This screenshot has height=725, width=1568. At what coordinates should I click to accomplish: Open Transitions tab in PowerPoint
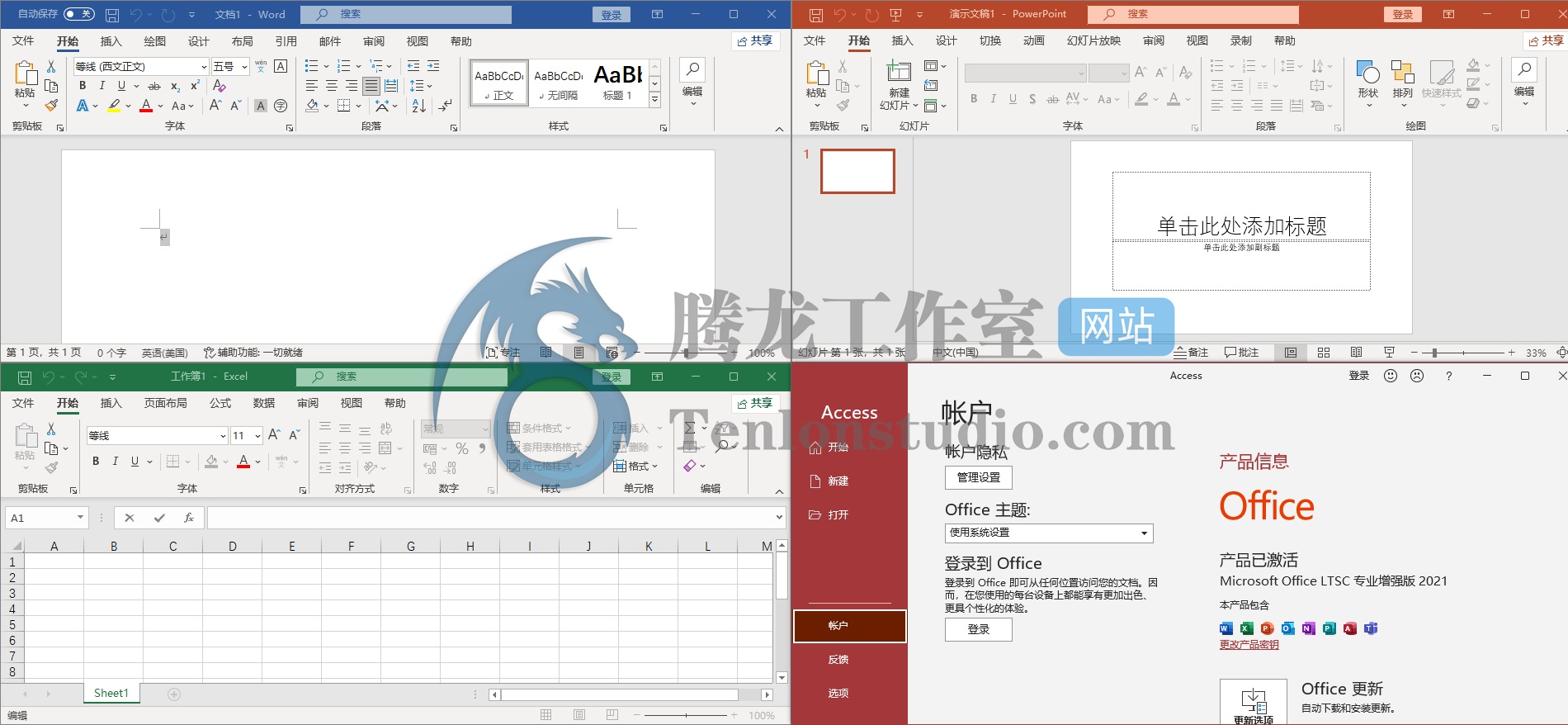pos(989,40)
